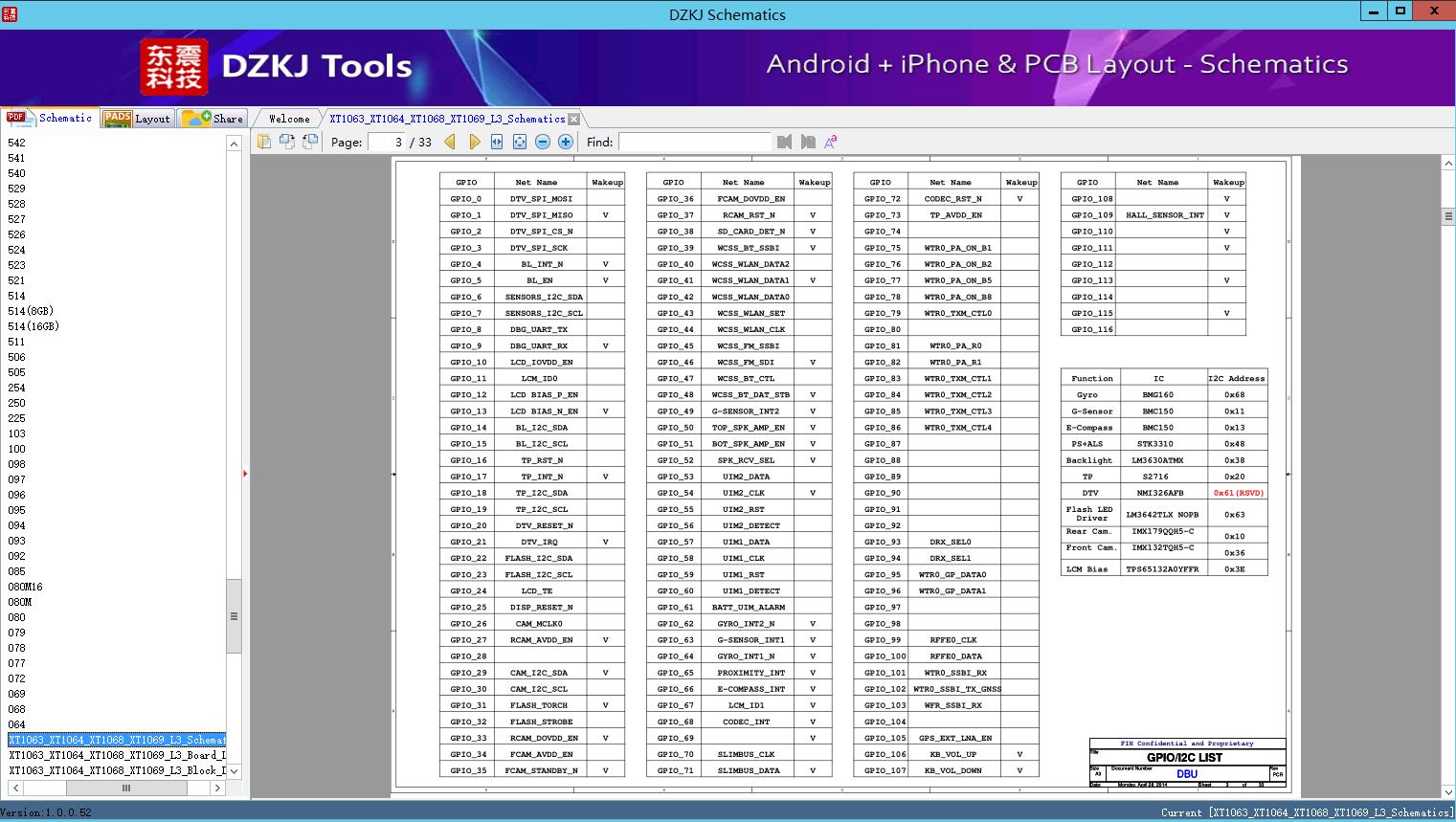Select the 514(16GB) list entry
The image size is (1456, 822).
pyautogui.click(x=34, y=326)
